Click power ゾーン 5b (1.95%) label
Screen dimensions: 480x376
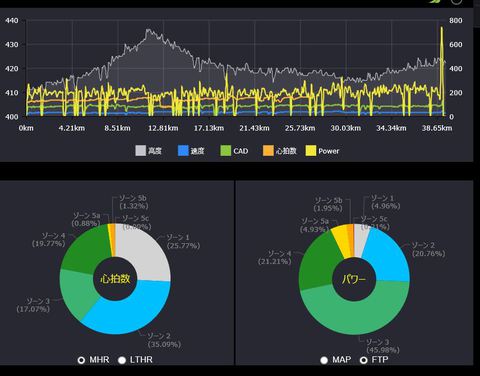click(328, 204)
